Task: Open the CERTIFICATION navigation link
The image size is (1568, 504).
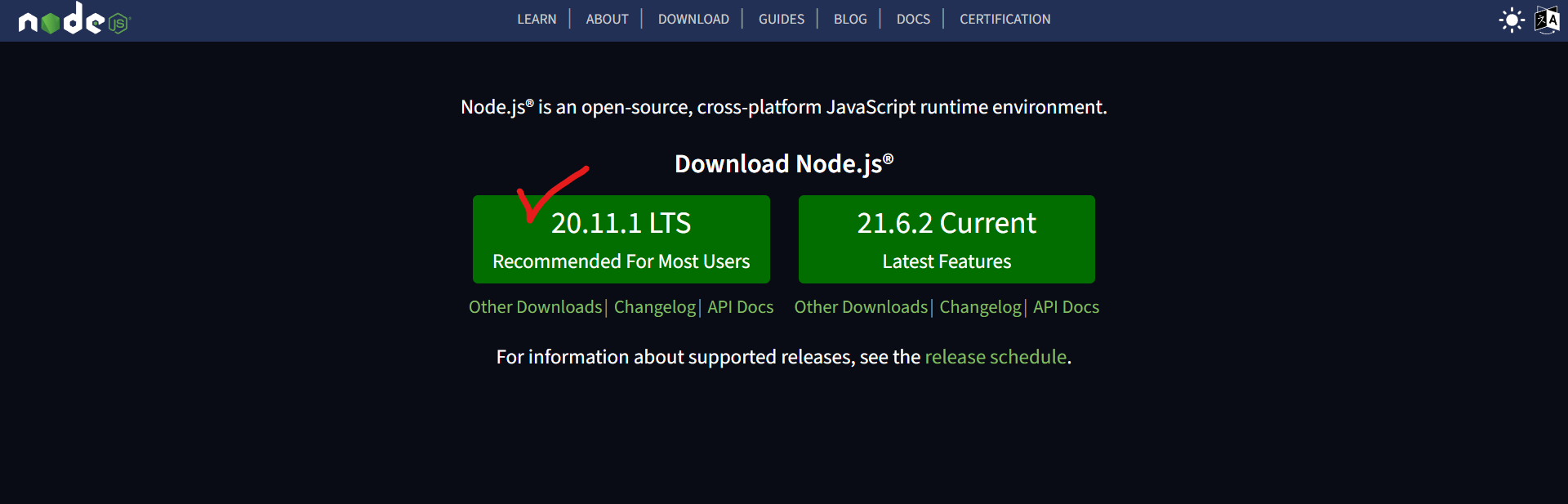Action: click(1004, 19)
